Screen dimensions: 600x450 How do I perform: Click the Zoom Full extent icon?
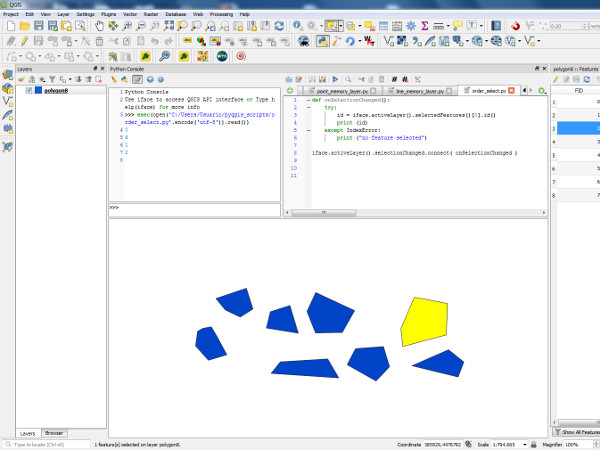[x=168, y=26]
